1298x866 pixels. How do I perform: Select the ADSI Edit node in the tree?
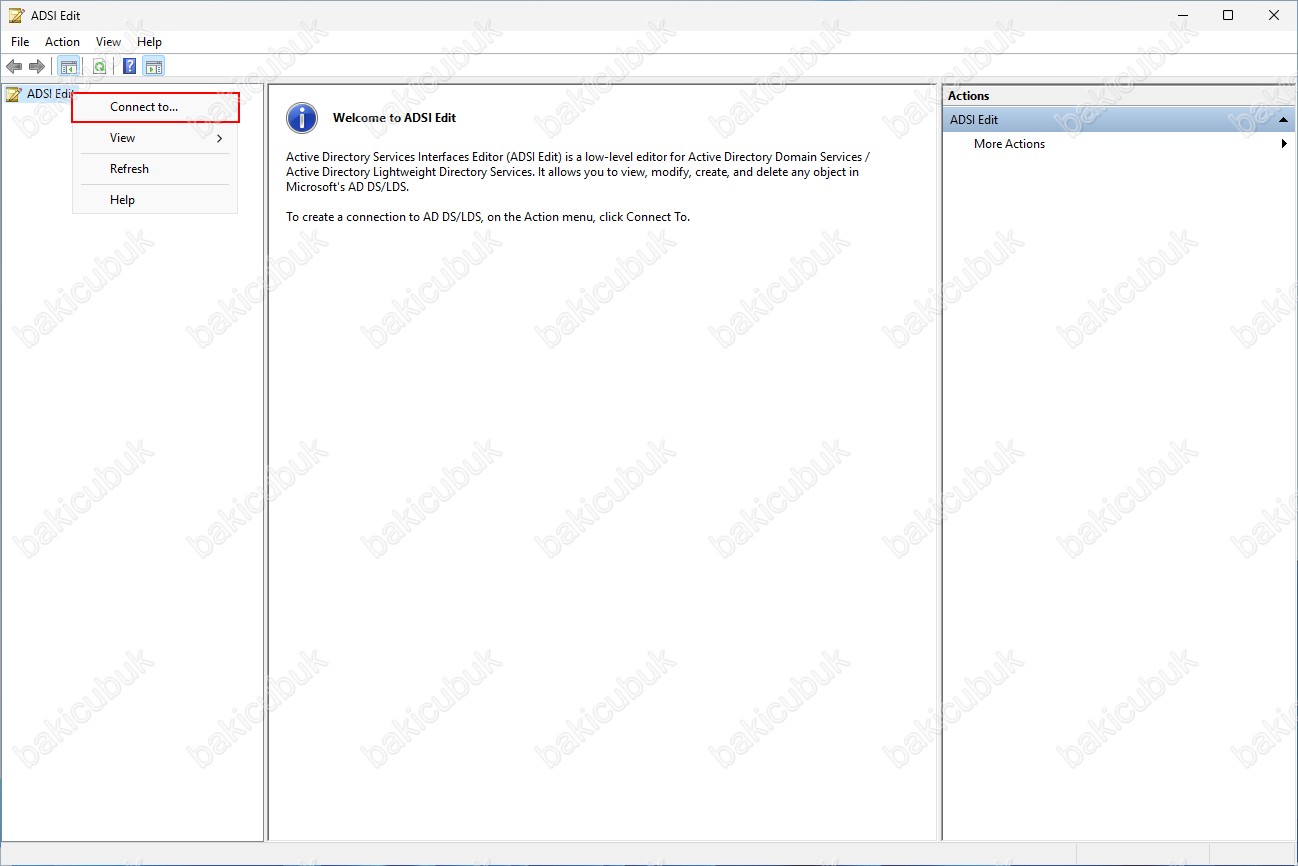pos(40,94)
